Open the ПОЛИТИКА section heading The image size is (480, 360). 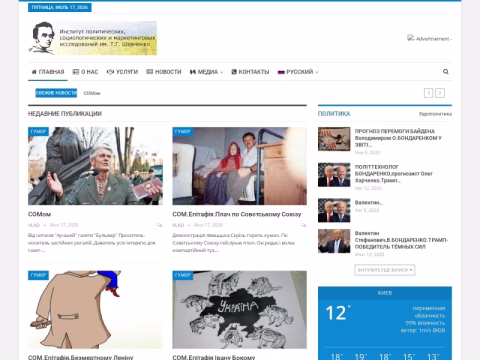pos(334,114)
